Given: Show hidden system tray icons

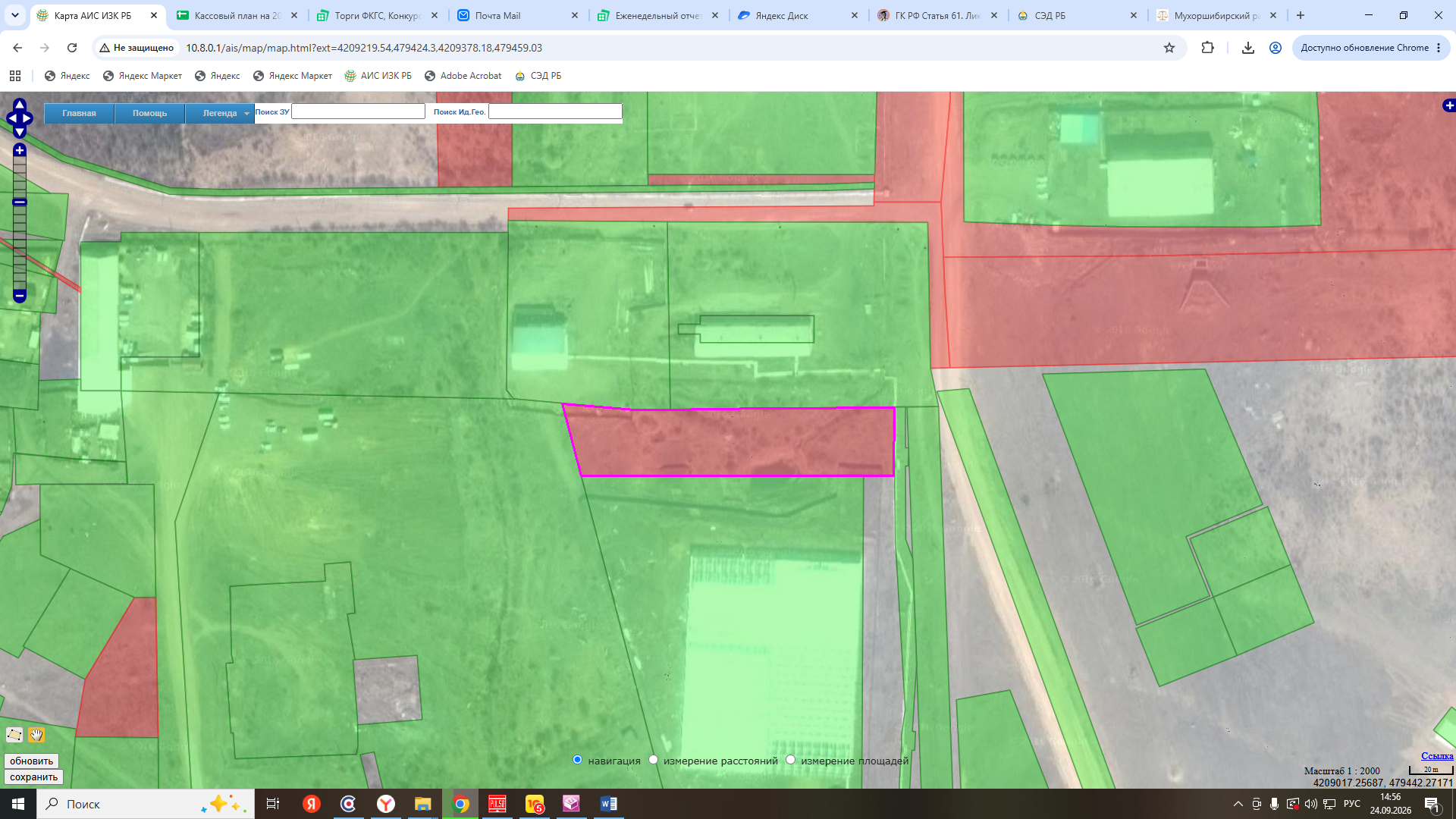Looking at the screenshot, I should (x=1238, y=804).
